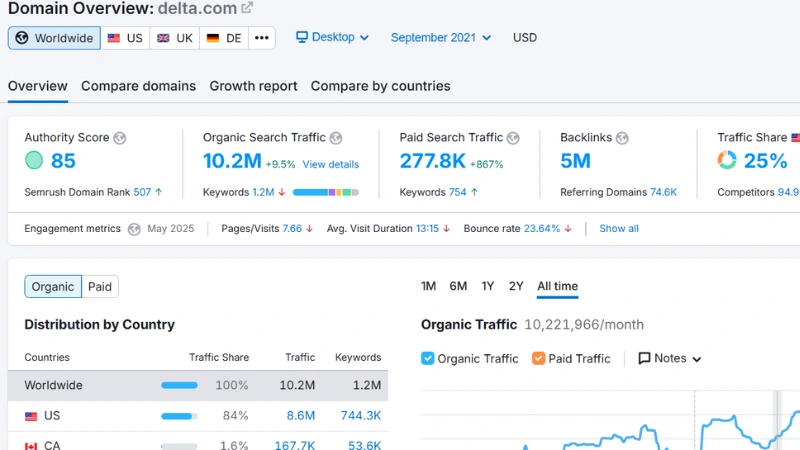The height and width of the screenshot is (450, 800).
Task: Open organic traffic value 10.2M
Action: [232, 161]
